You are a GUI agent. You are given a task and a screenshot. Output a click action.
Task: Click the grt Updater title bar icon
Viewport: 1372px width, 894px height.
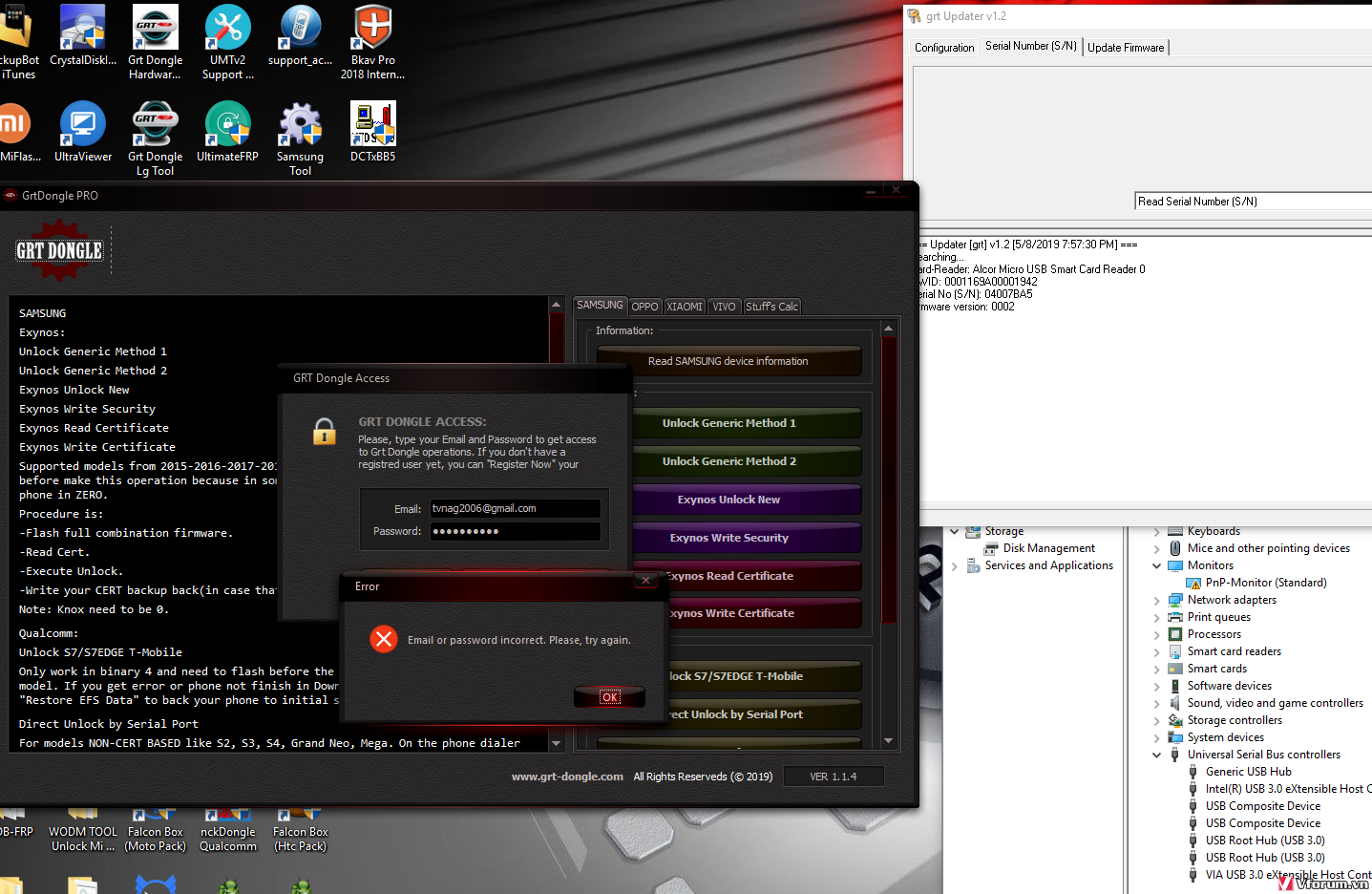pyautogui.click(x=914, y=16)
